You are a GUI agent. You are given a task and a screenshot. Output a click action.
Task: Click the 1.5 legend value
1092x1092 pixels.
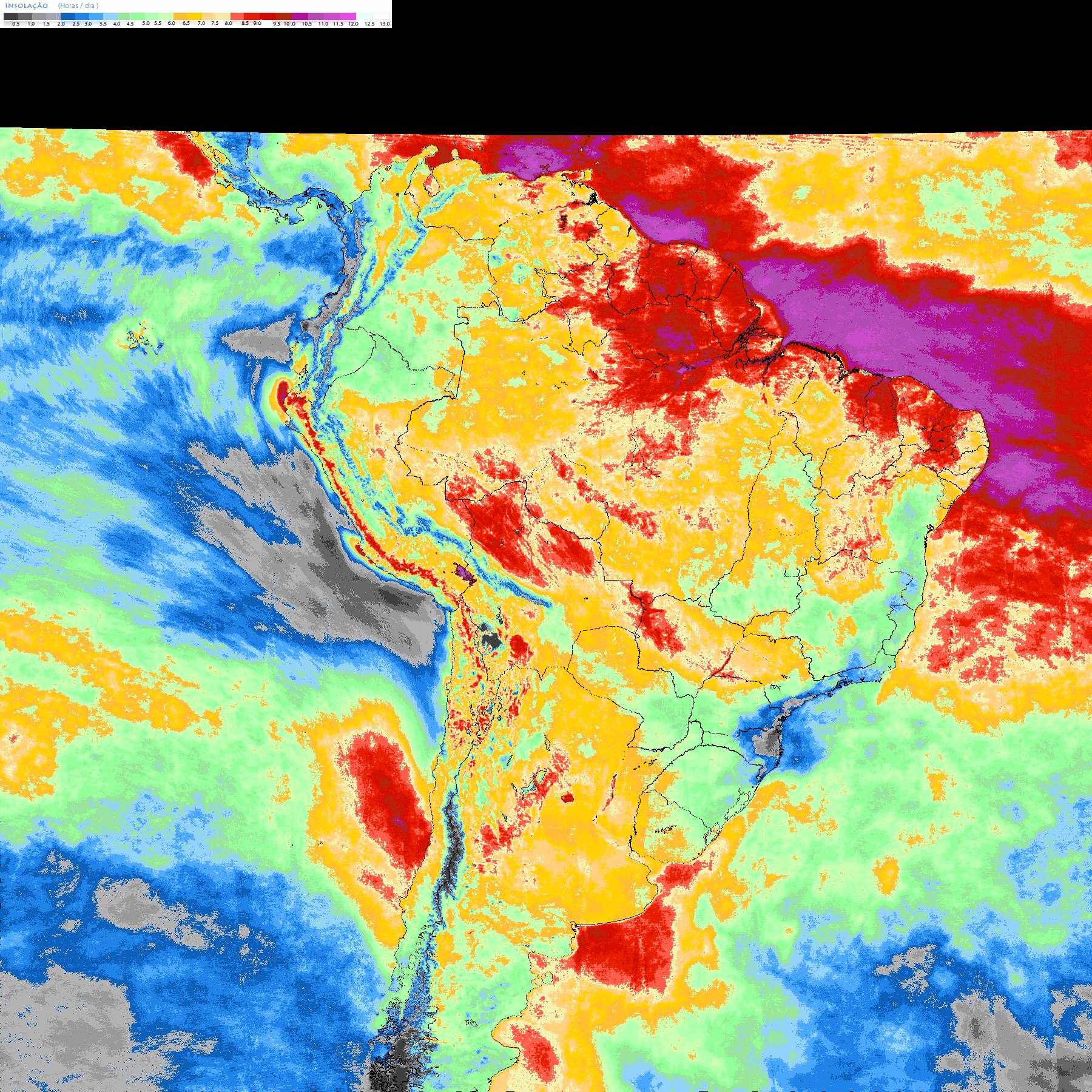click(46, 24)
